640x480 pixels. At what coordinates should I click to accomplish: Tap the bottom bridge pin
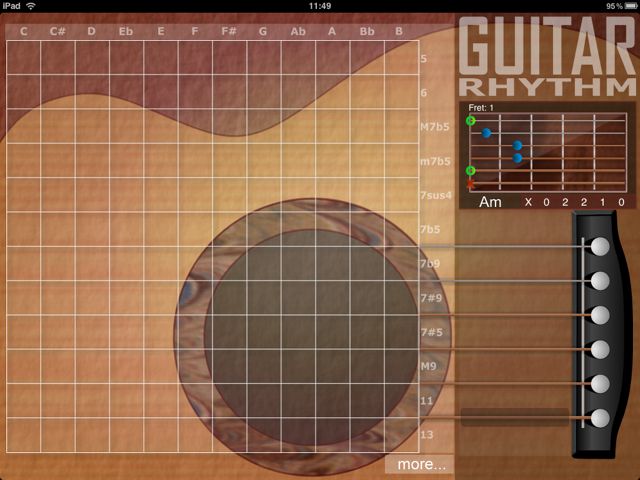[600, 418]
